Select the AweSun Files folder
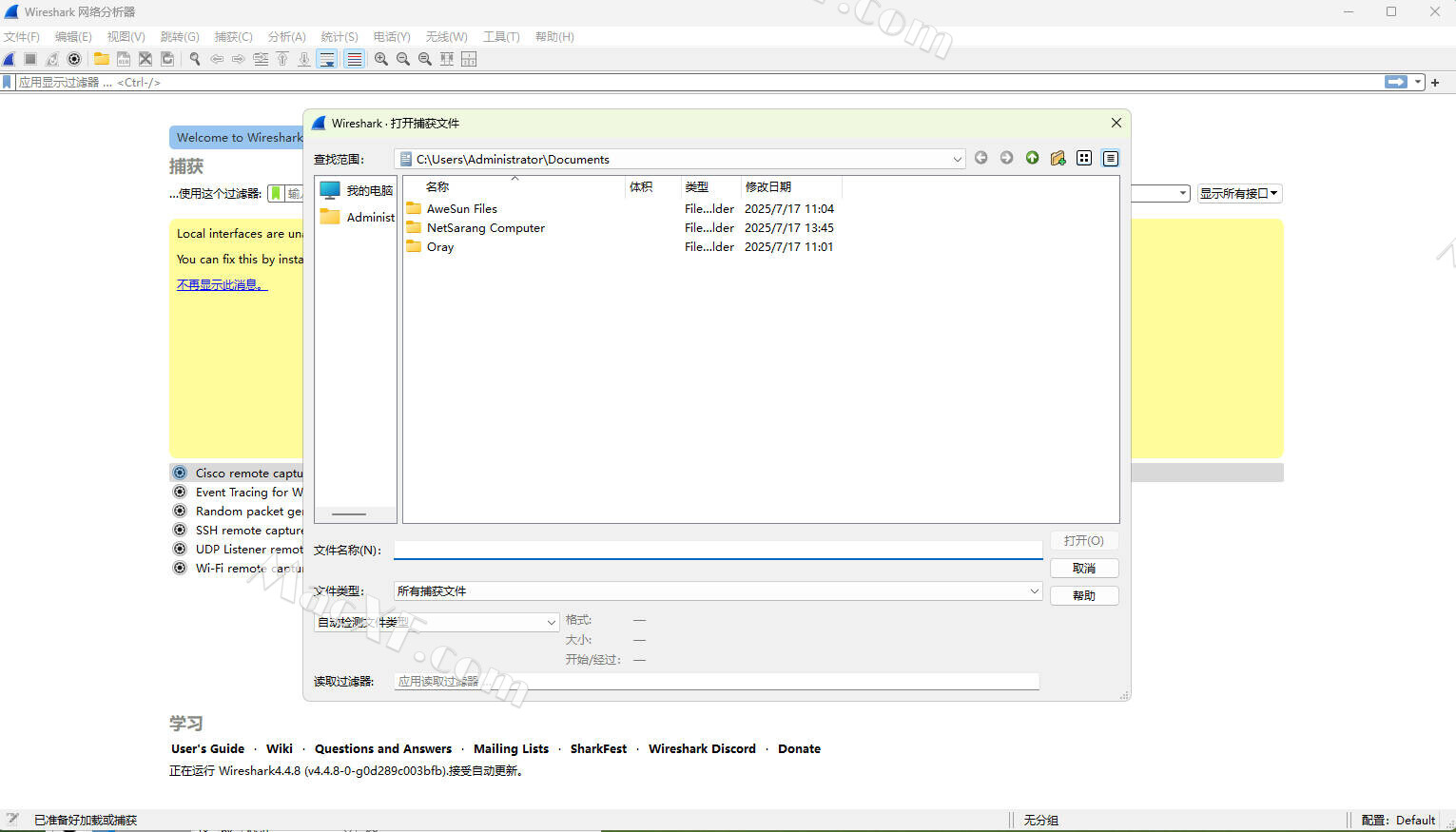 (x=452, y=208)
